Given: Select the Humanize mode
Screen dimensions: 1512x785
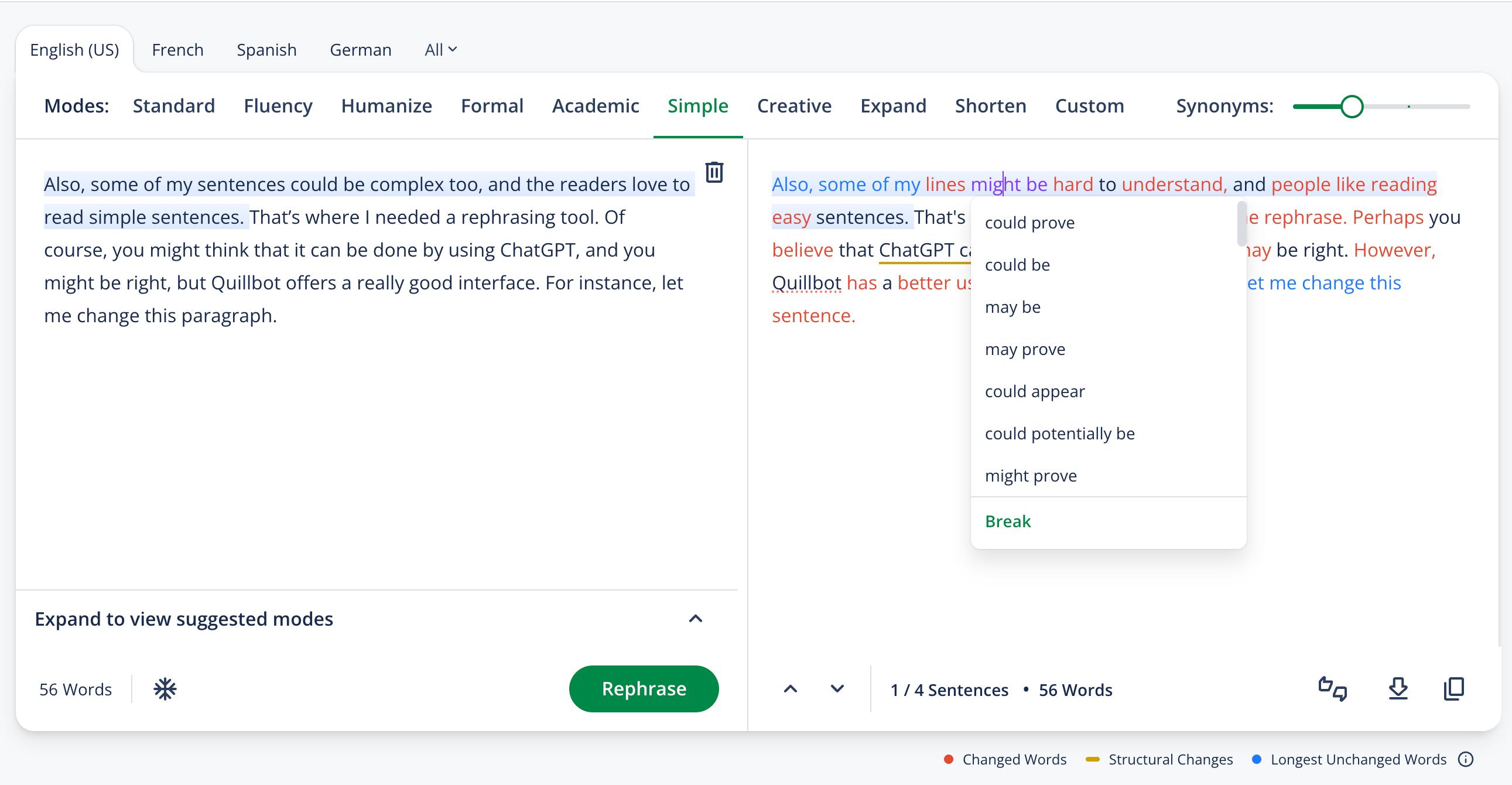Looking at the screenshot, I should point(386,105).
